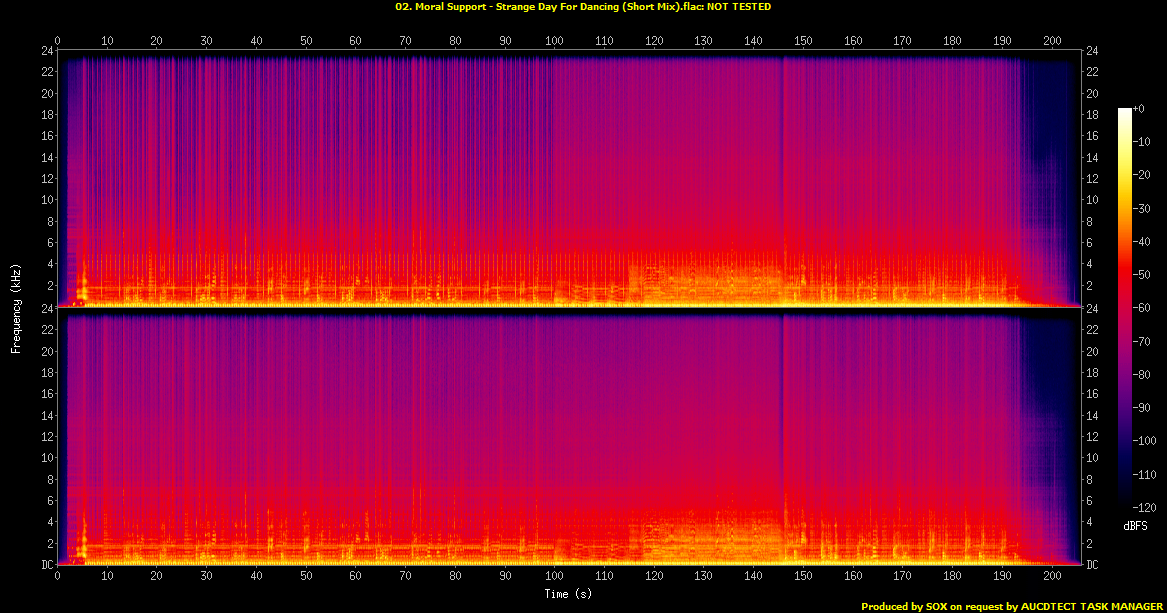Click the '-10' value on the dBFS scale
1167x613 pixels.
point(1142,141)
